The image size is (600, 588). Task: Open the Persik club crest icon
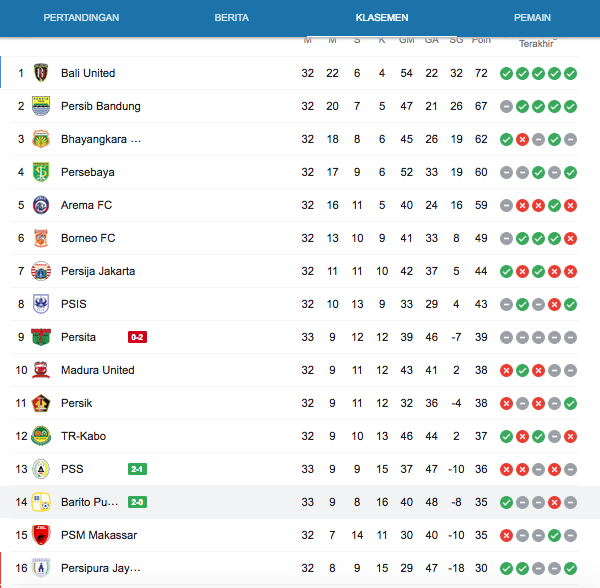(41, 403)
